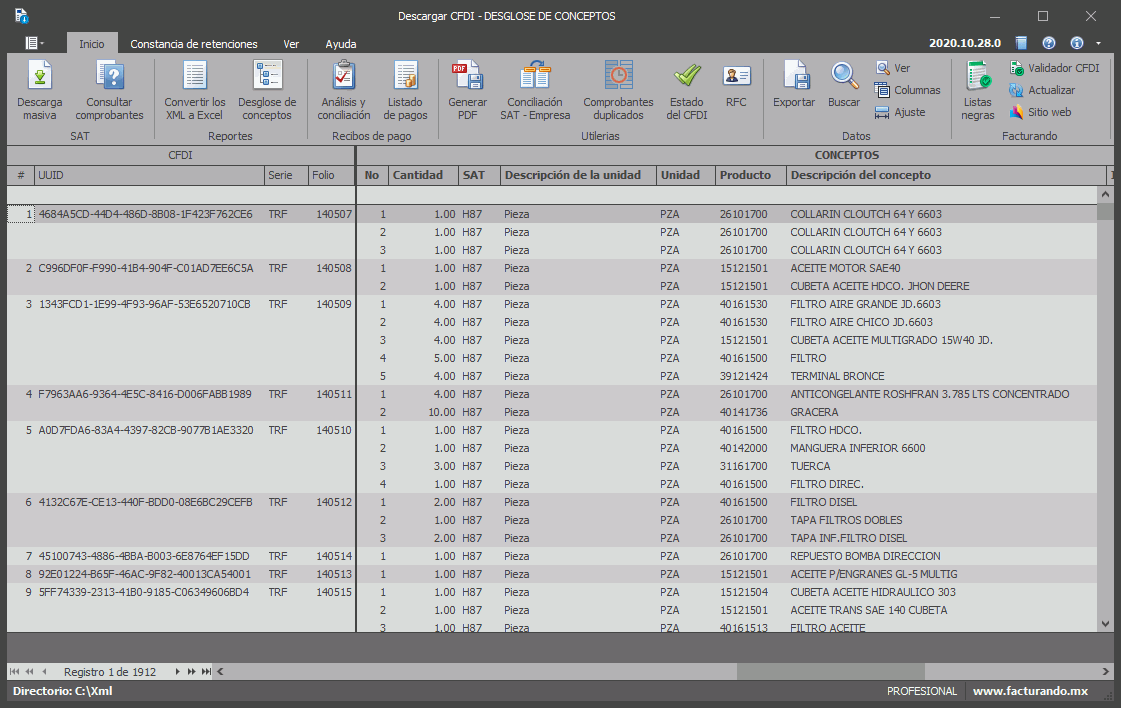Viewport: 1121px width, 708px height.
Task: Visit www.facturando.mx link in the status bar
Action: click(x=1030, y=691)
